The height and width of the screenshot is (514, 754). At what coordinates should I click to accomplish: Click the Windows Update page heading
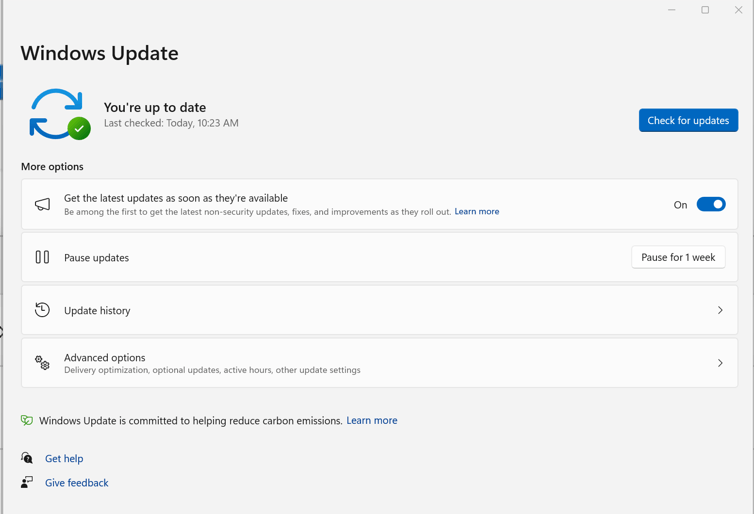click(x=100, y=53)
